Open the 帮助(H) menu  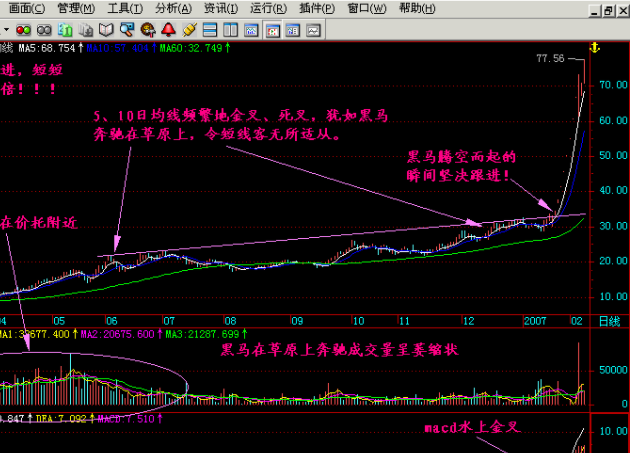417,8
